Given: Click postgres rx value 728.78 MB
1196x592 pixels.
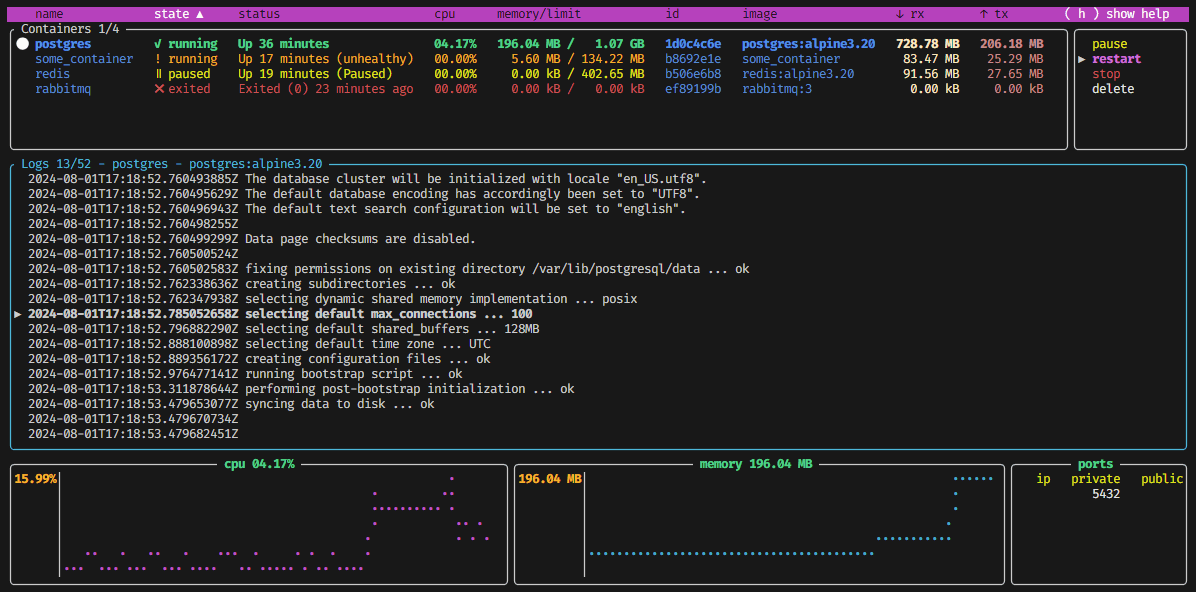Looking at the screenshot, I should point(928,44).
